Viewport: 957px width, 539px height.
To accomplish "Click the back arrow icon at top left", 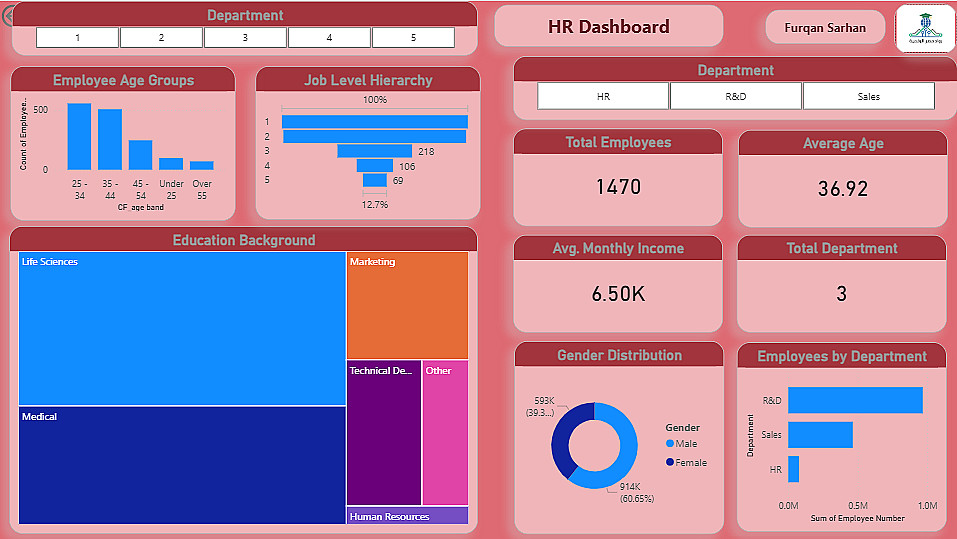I will point(7,16).
